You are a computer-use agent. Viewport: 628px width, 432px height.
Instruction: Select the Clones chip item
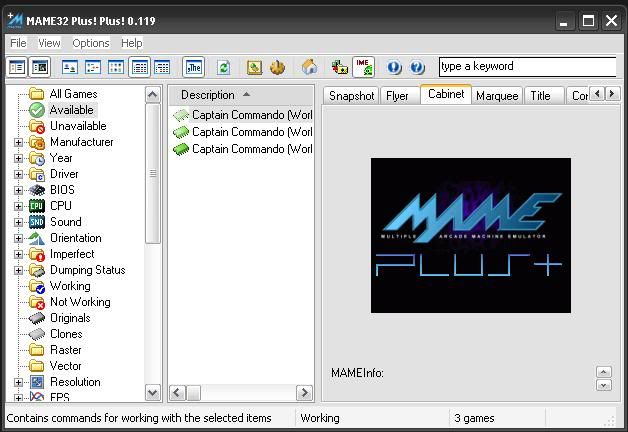point(56,334)
